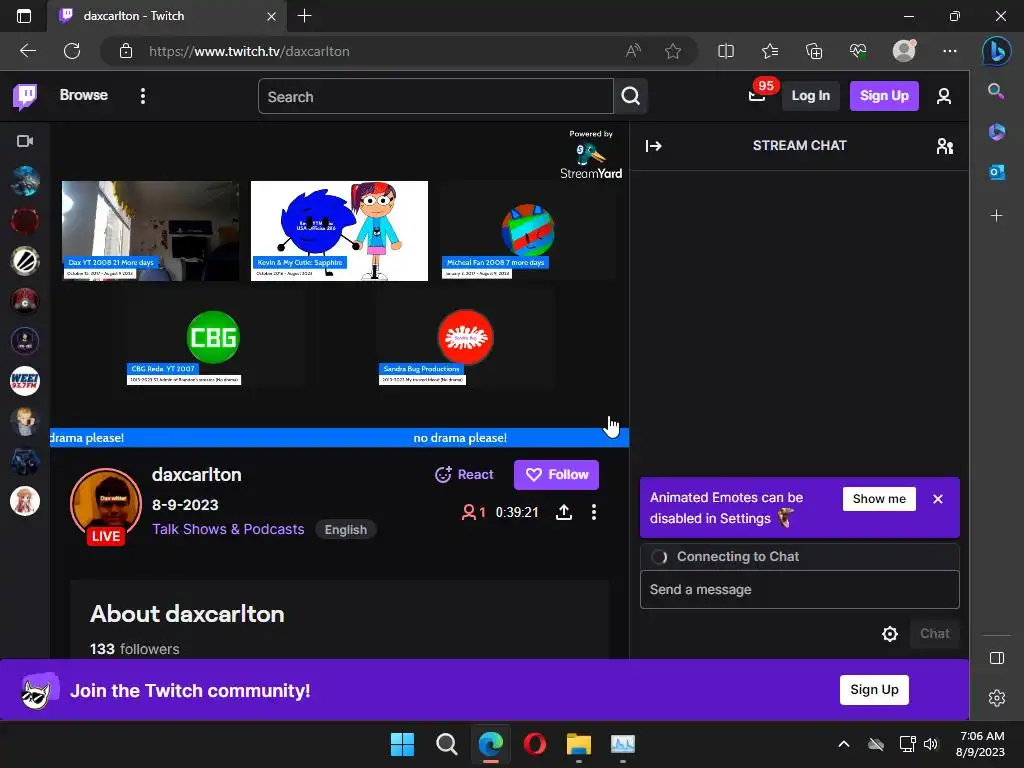Screen dimensions: 1024x768
Task: Open stream options three-dot menu
Action: pyautogui.click(x=594, y=512)
